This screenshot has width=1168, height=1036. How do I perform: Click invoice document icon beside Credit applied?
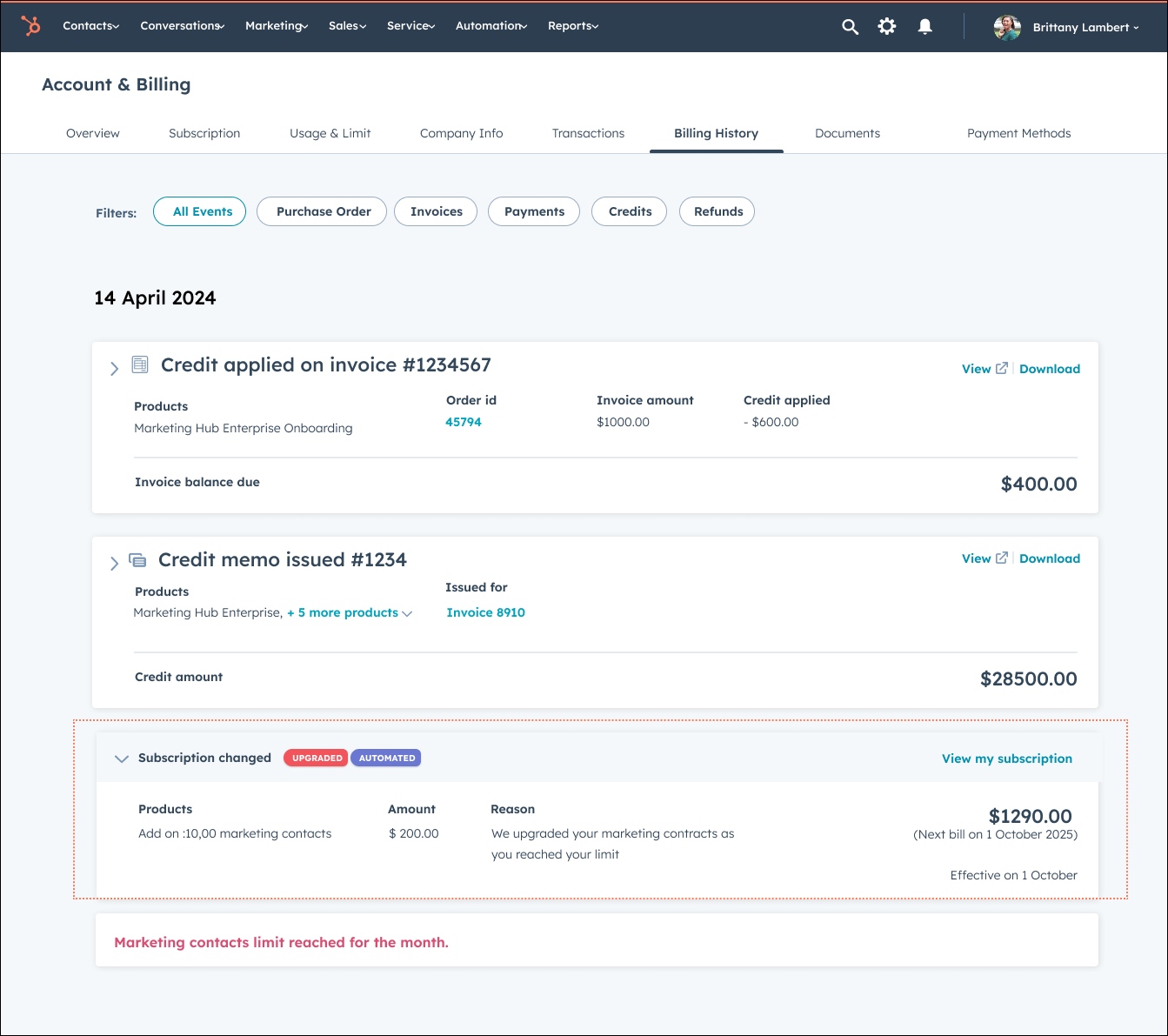coord(140,364)
